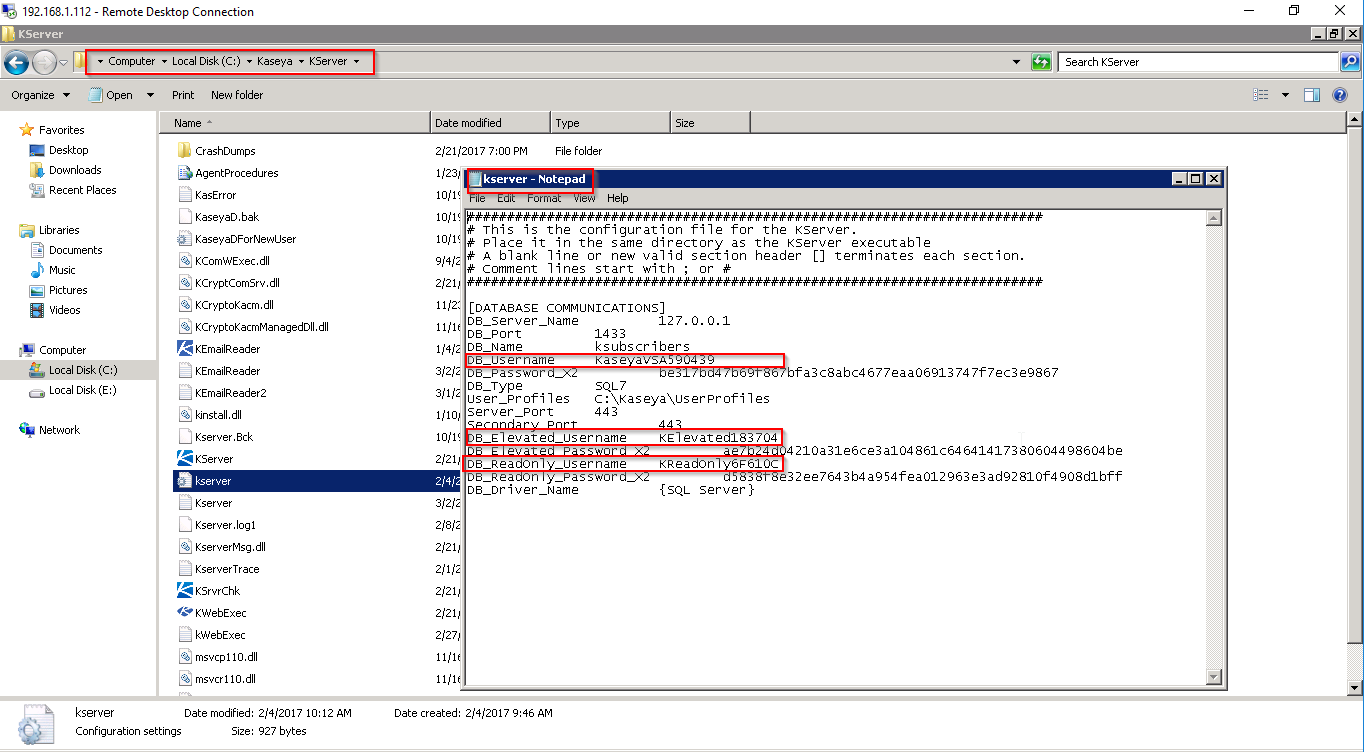Select Computer in navigation pane
1364x752 pixels.
pos(62,350)
